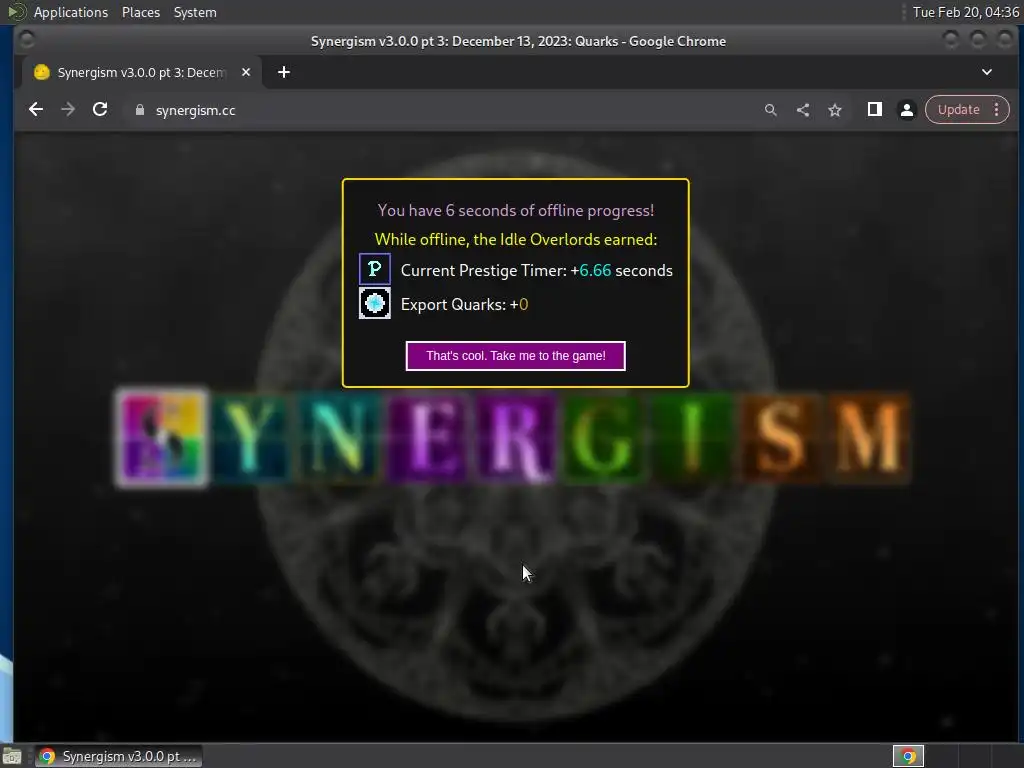Click "That's cool. Take me to the game!" button
This screenshot has height=768, width=1024.
[x=515, y=356]
